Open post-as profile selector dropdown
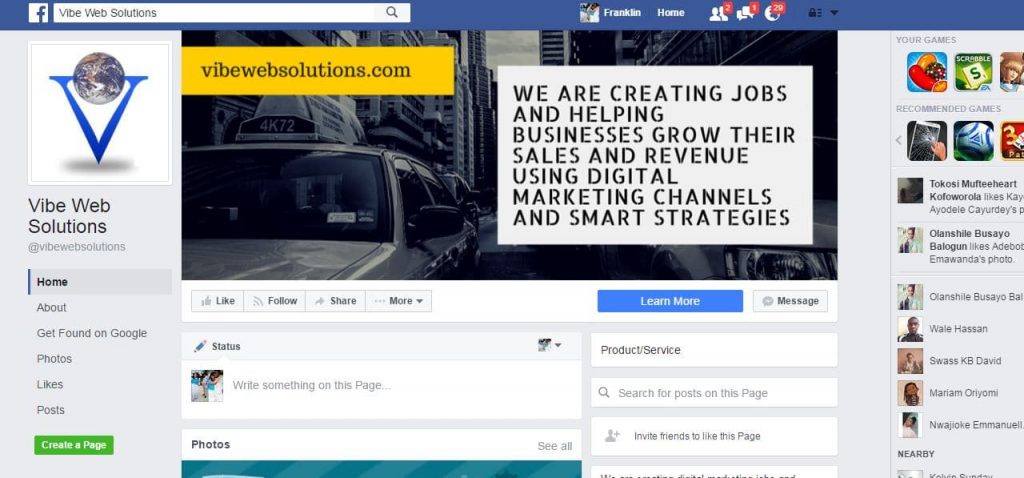The image size is (1024, 478). [549, 345]
